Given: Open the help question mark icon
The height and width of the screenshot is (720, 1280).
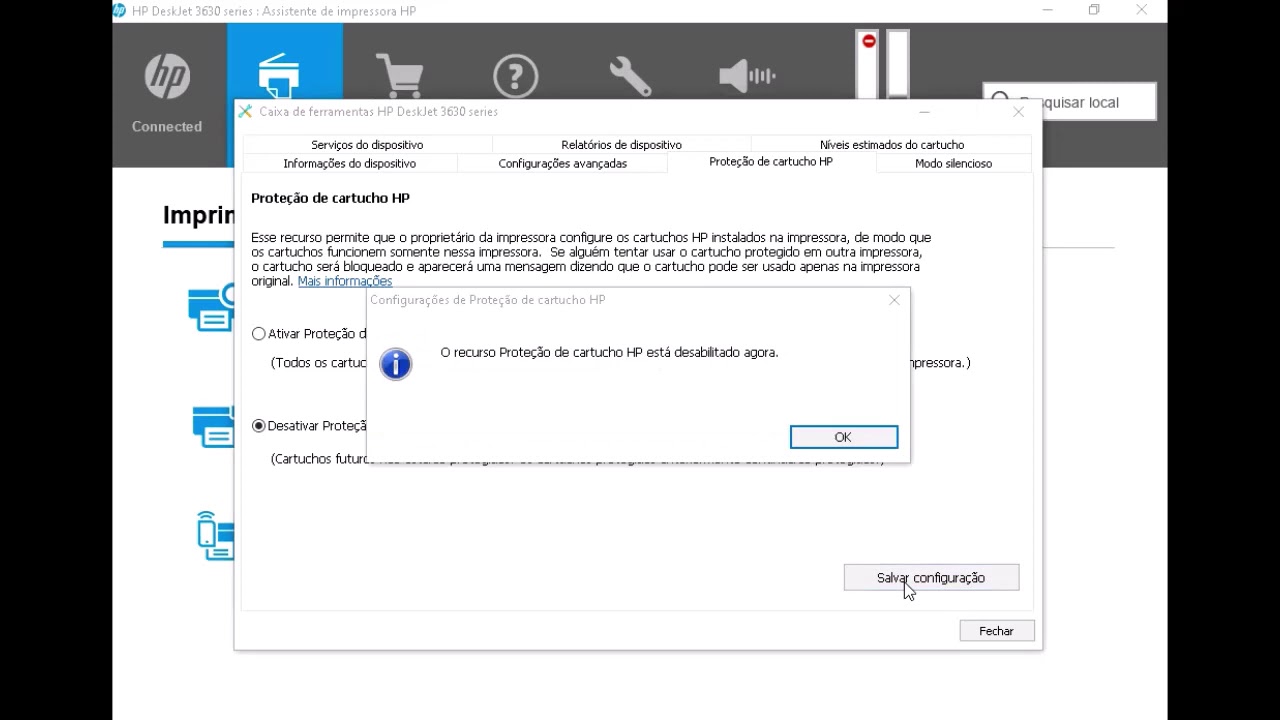Looking at the screenshot, I should click(516, 77).
